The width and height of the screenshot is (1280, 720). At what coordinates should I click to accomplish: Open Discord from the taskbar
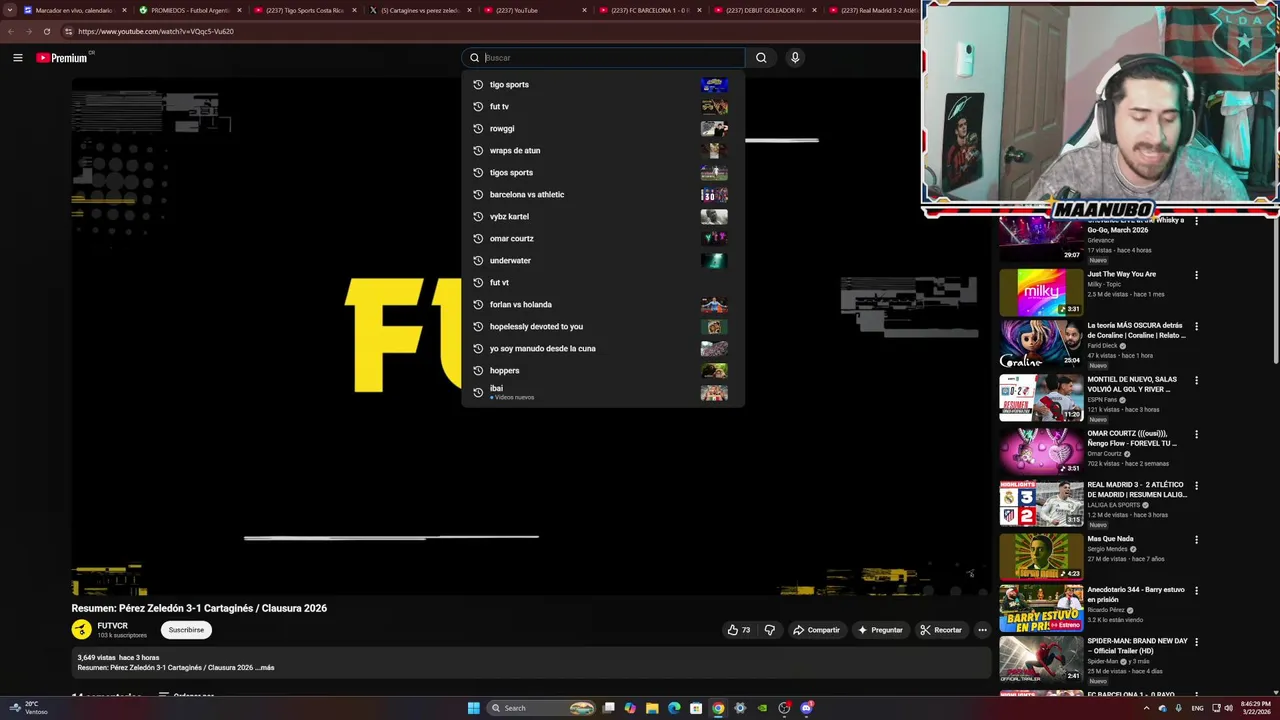(x=806, y=708)
